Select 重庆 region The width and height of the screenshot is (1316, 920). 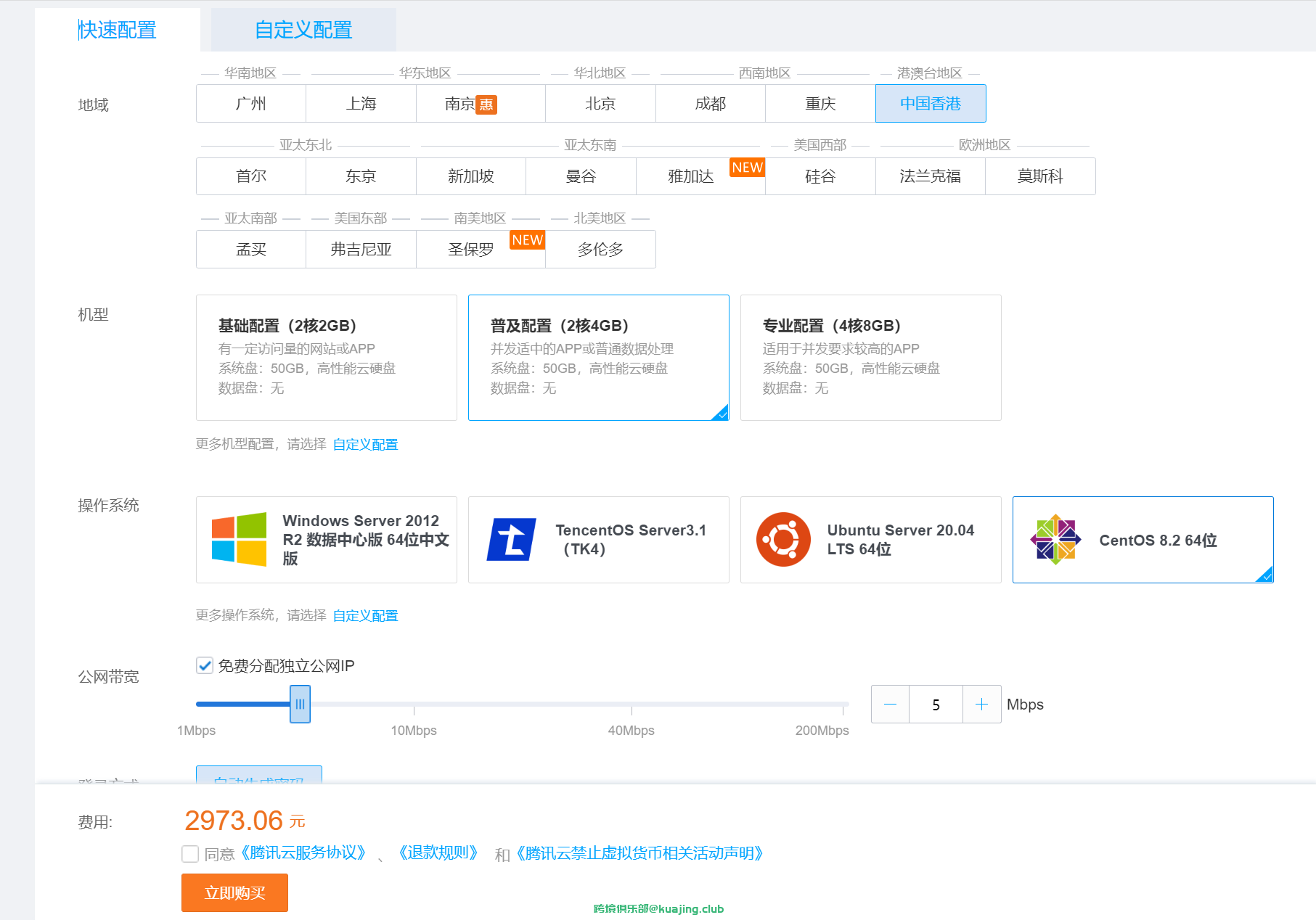[x=820, y=104]
